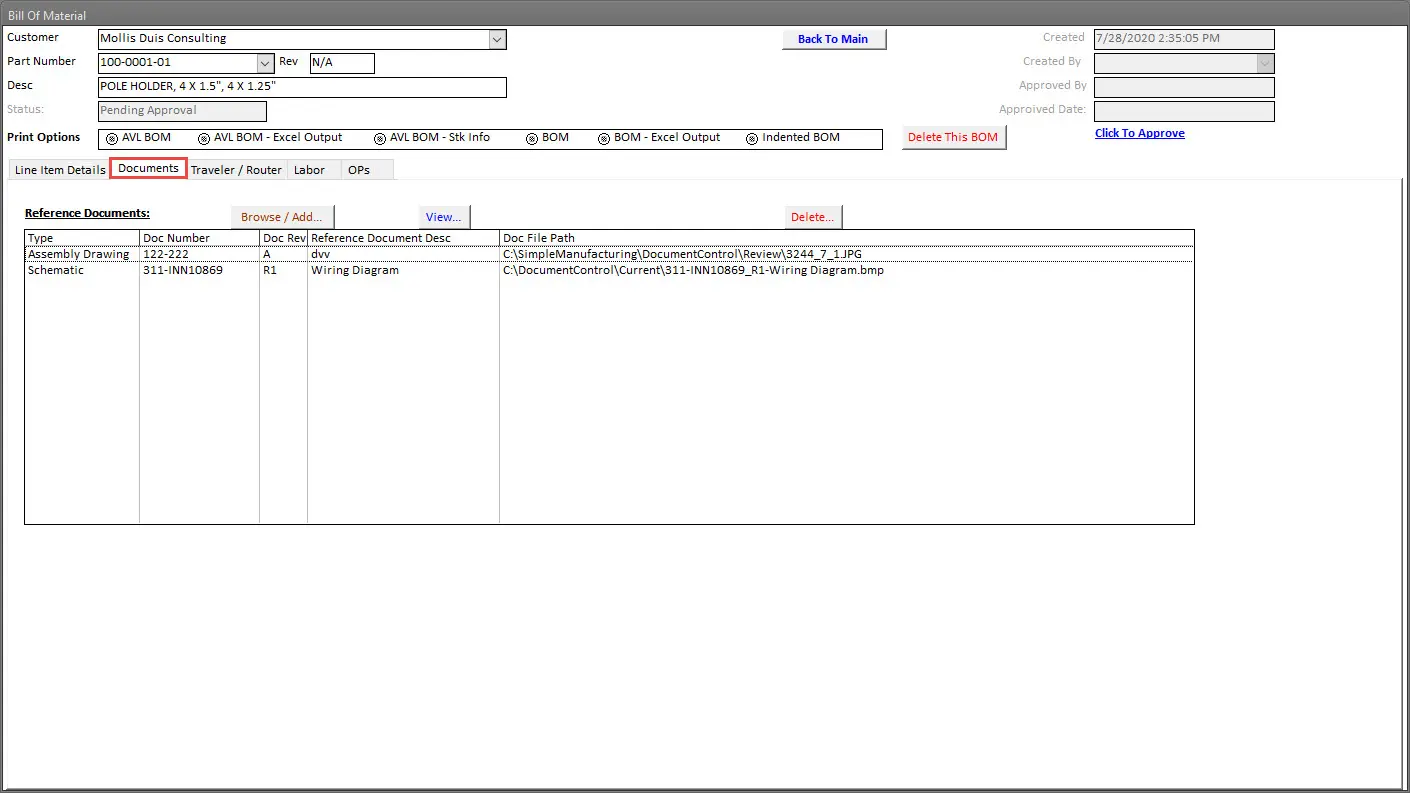Open the OPs tab
This screenshot has width=1410, height=793.
(359, 170)
